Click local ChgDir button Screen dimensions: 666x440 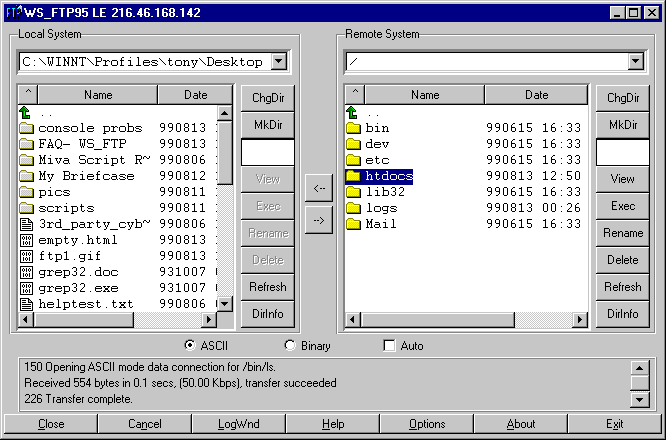click(x=268, y=98)
